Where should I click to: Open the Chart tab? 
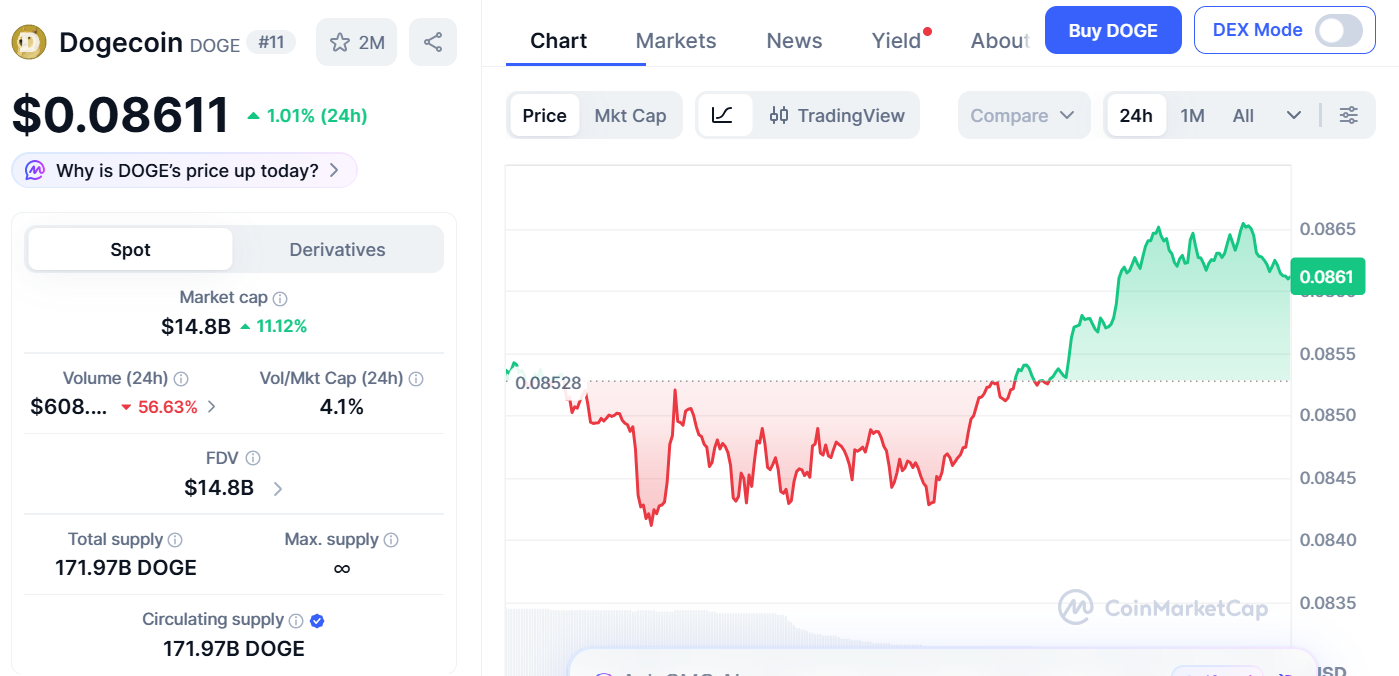pyautogui.click(x=559, y=41)
